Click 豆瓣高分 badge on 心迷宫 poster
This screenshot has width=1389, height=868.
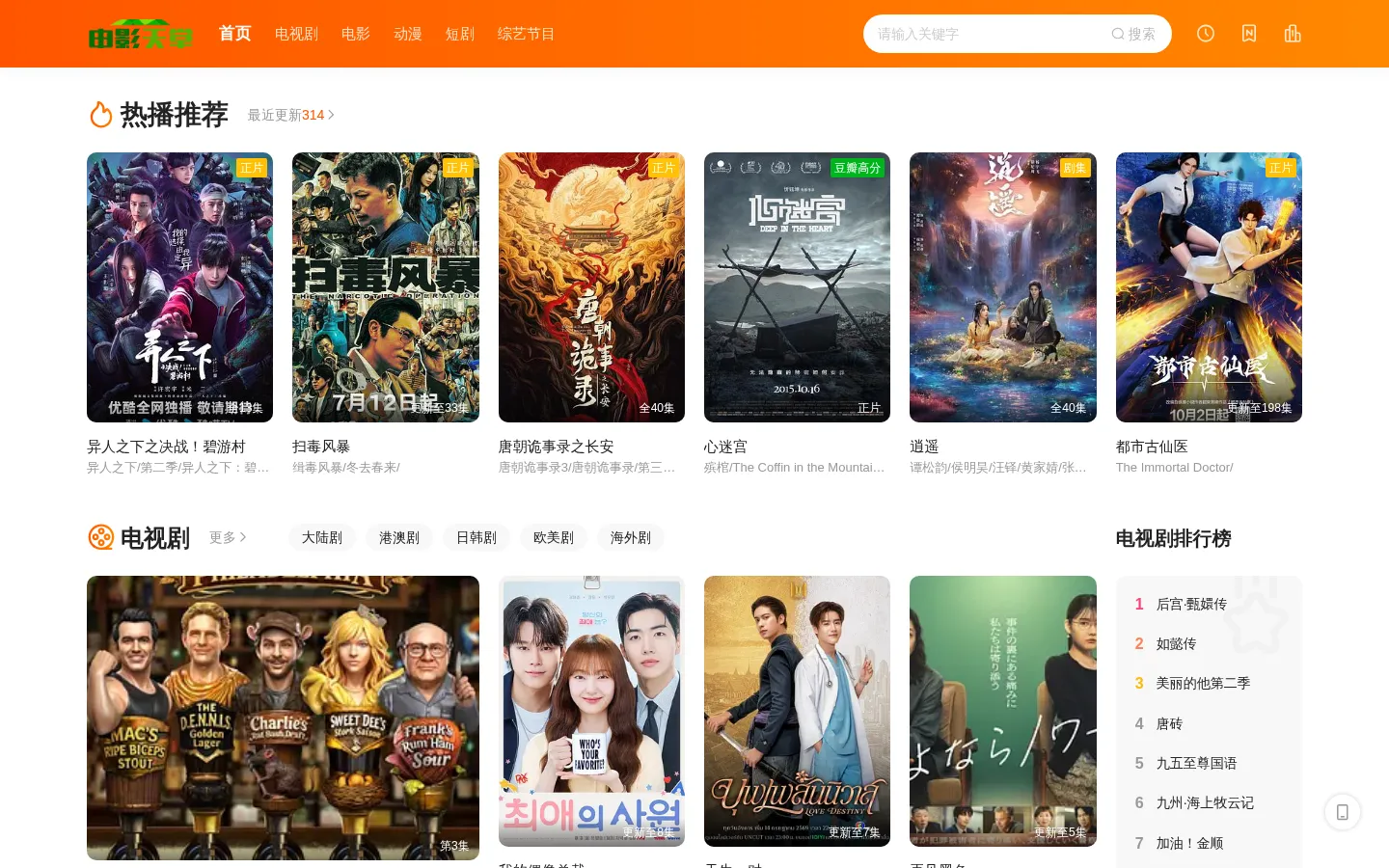click(x=858, y=168)
